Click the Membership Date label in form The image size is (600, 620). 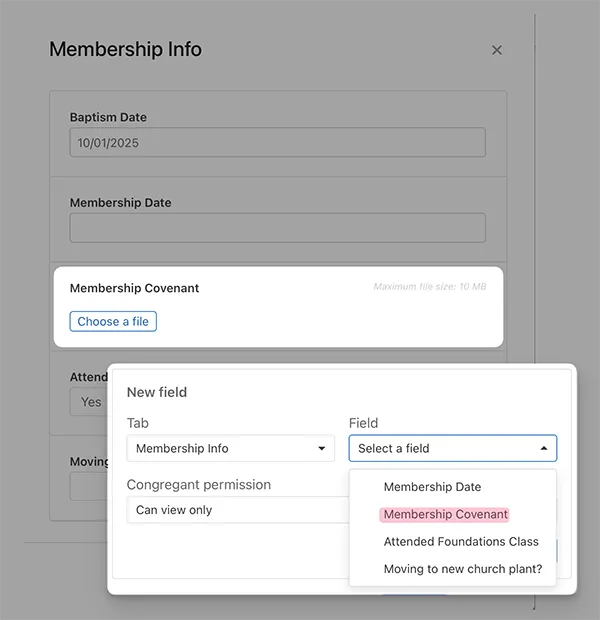click(x=120, y=202)
